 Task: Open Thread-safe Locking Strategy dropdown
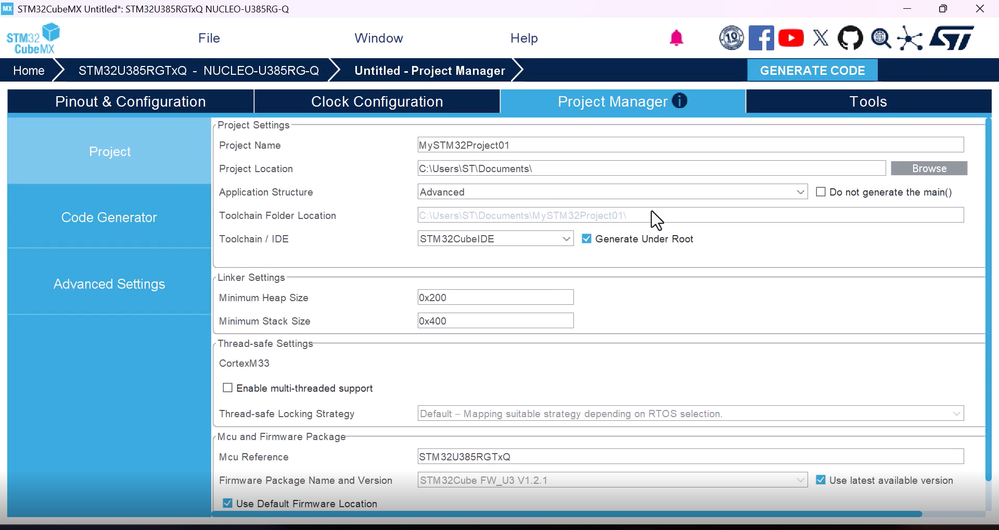point(690,413)
